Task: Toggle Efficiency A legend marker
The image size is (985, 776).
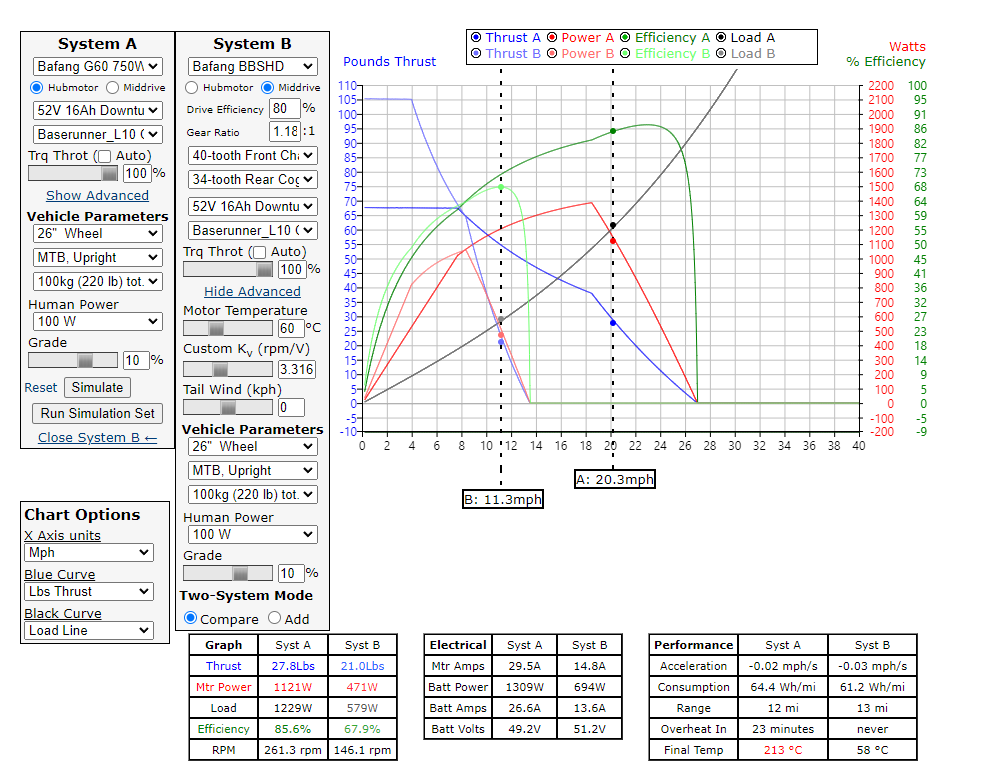Action: 625,38
